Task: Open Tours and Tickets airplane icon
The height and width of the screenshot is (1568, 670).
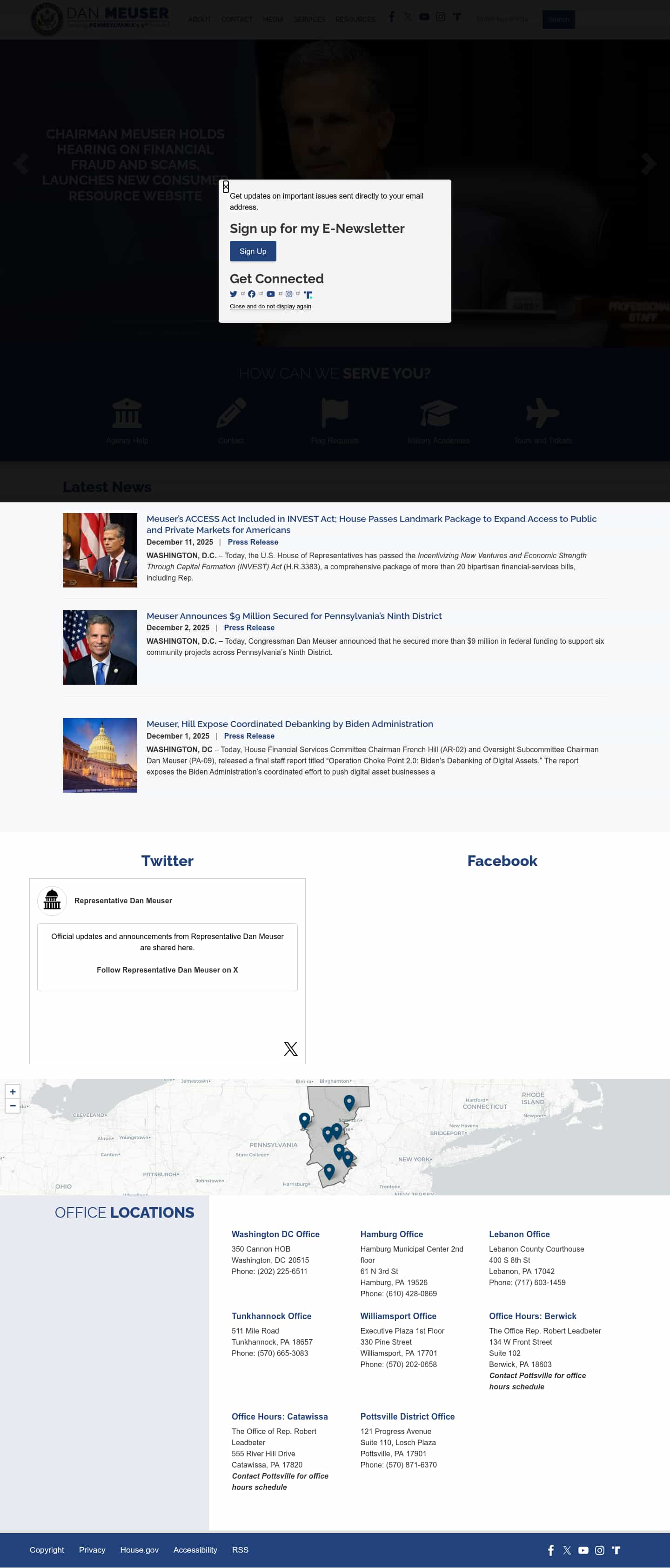Action: [542, 414]
